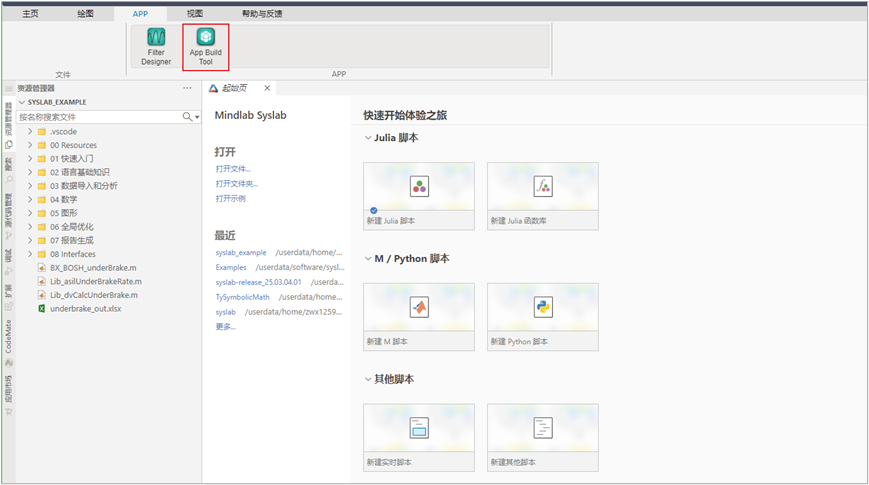This screenshot has height=485, width=869.
Task: Select Lib_dvCalcUnderBrake.m in file tree
Action: [94, 295]
